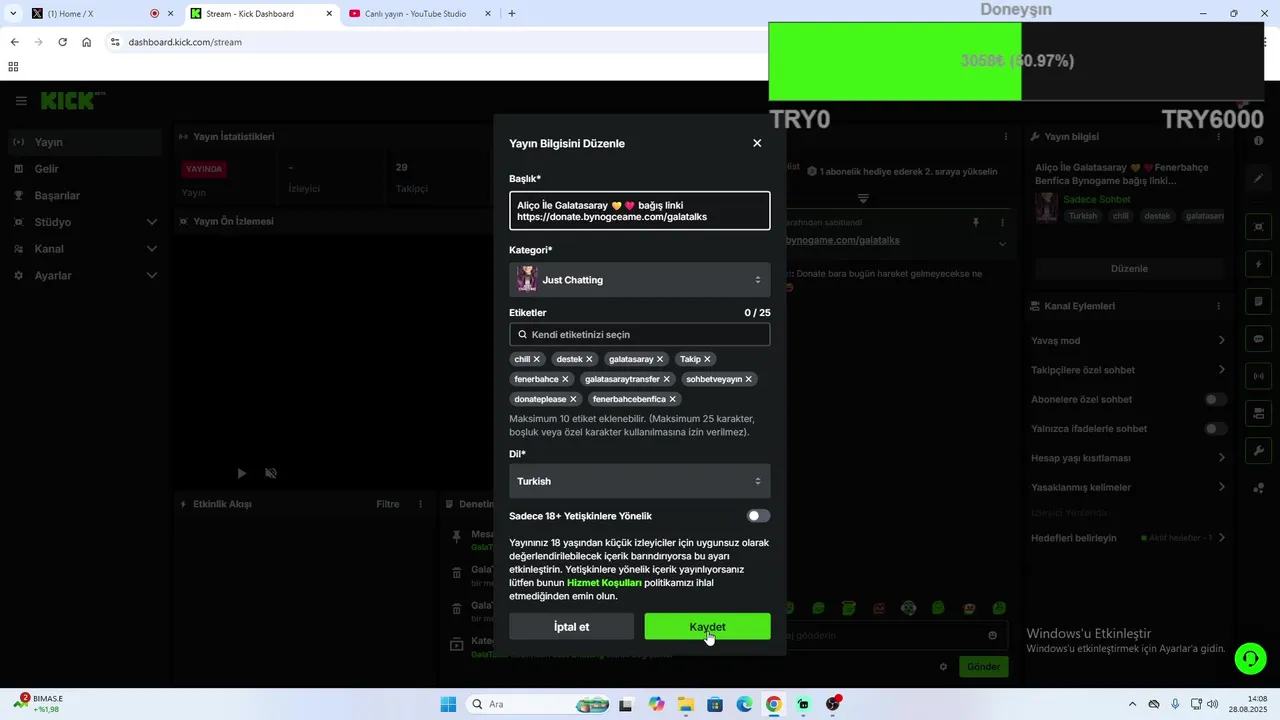Toggle Yalnızca ifadelerle sohbet switch
The image size is (1280, 720).
click(x=1215, y=429)
